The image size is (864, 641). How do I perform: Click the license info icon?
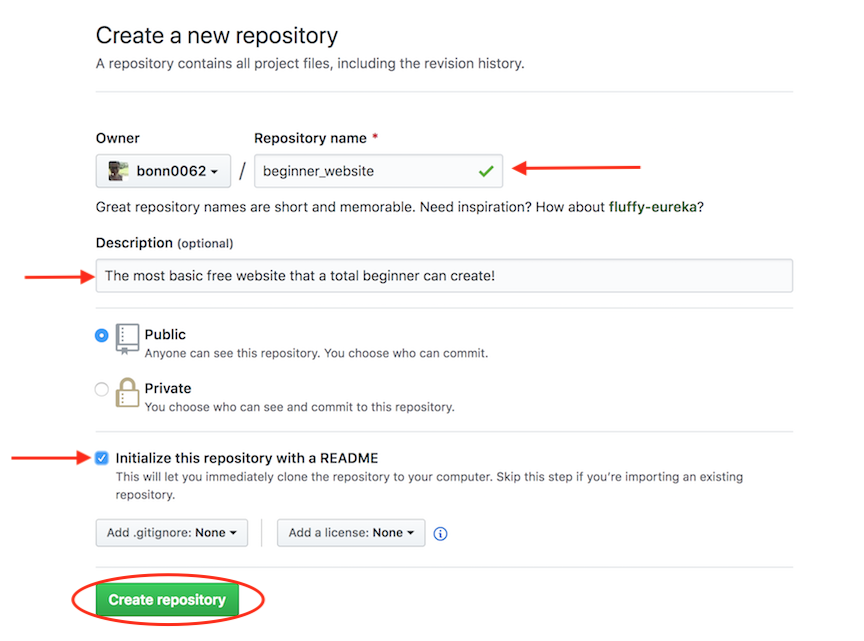coord(441,534)
